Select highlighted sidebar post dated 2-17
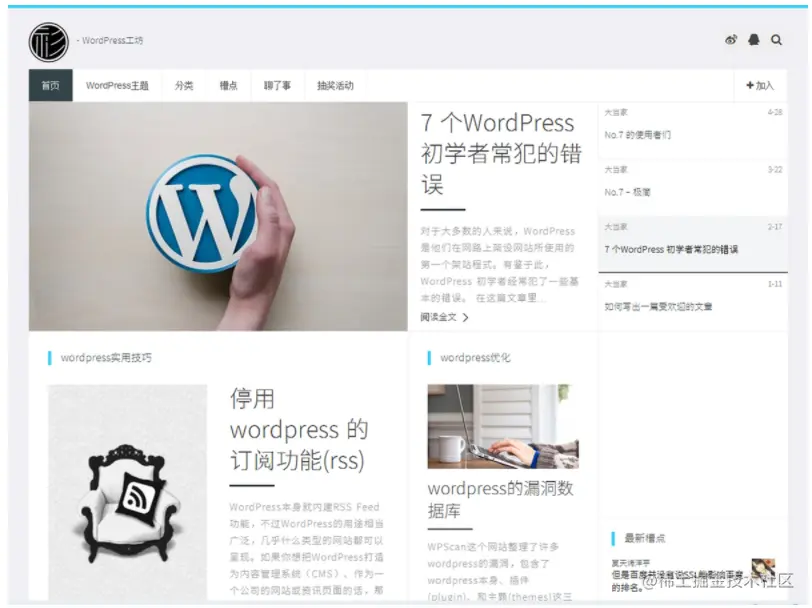 pyautogui.click(x=693, y=244)
